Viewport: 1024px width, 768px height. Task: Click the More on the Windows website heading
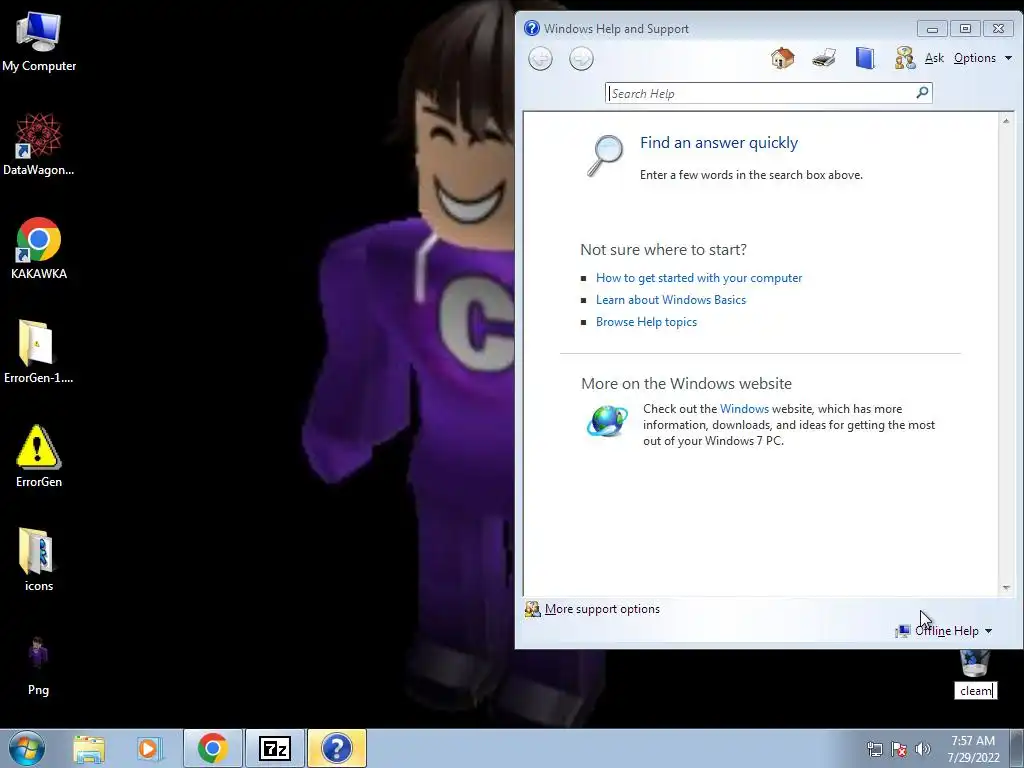point(686,383)
